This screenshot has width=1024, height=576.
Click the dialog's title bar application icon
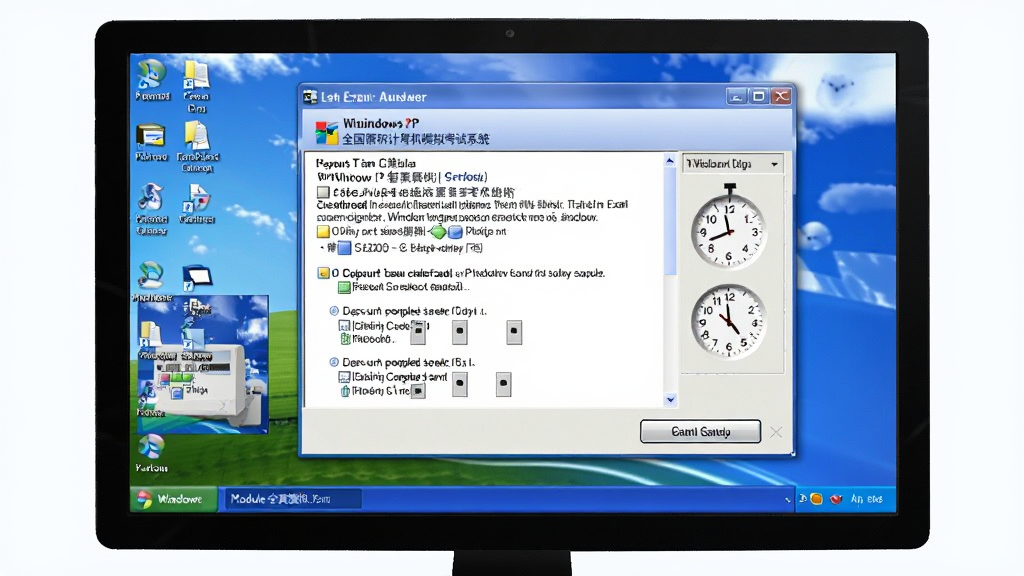point(310,97)
